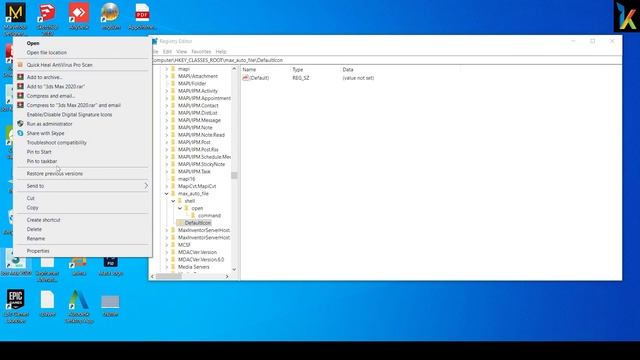Choose Cut in the context menu
640x360 pixels.
tap(31, 198)
